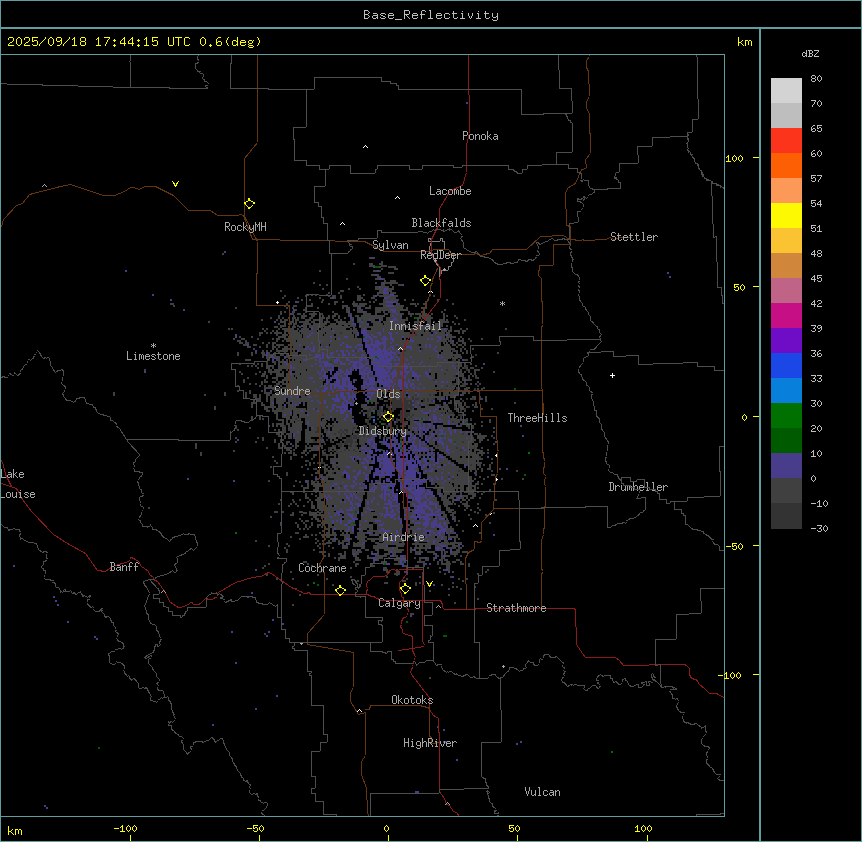
Task: Select the Ponoka city label
Action: coord(480,136)
